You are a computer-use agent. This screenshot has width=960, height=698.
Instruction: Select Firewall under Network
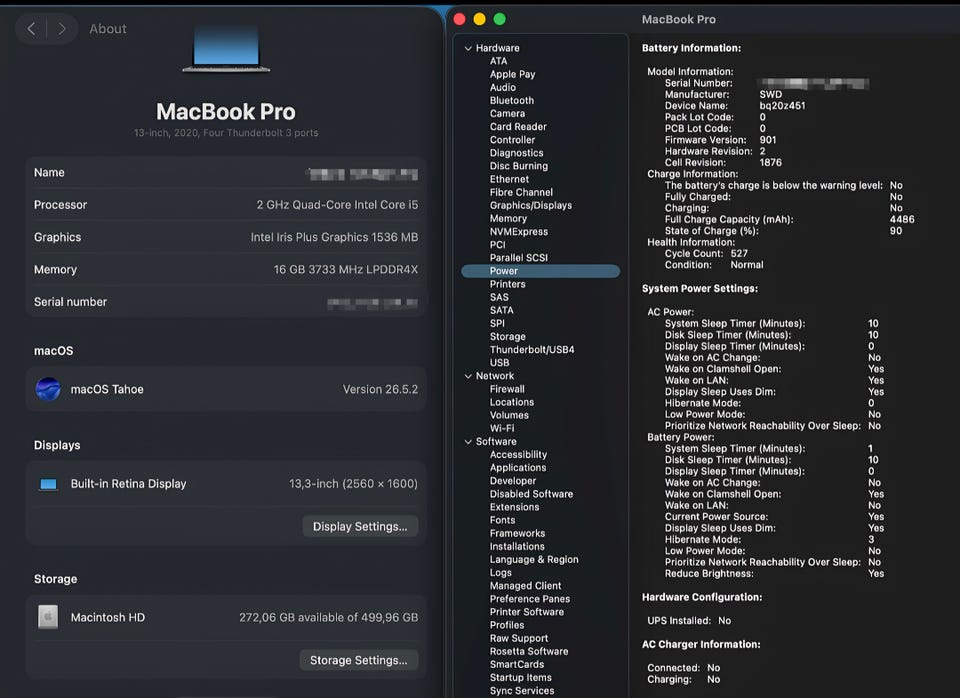[507, 389]
